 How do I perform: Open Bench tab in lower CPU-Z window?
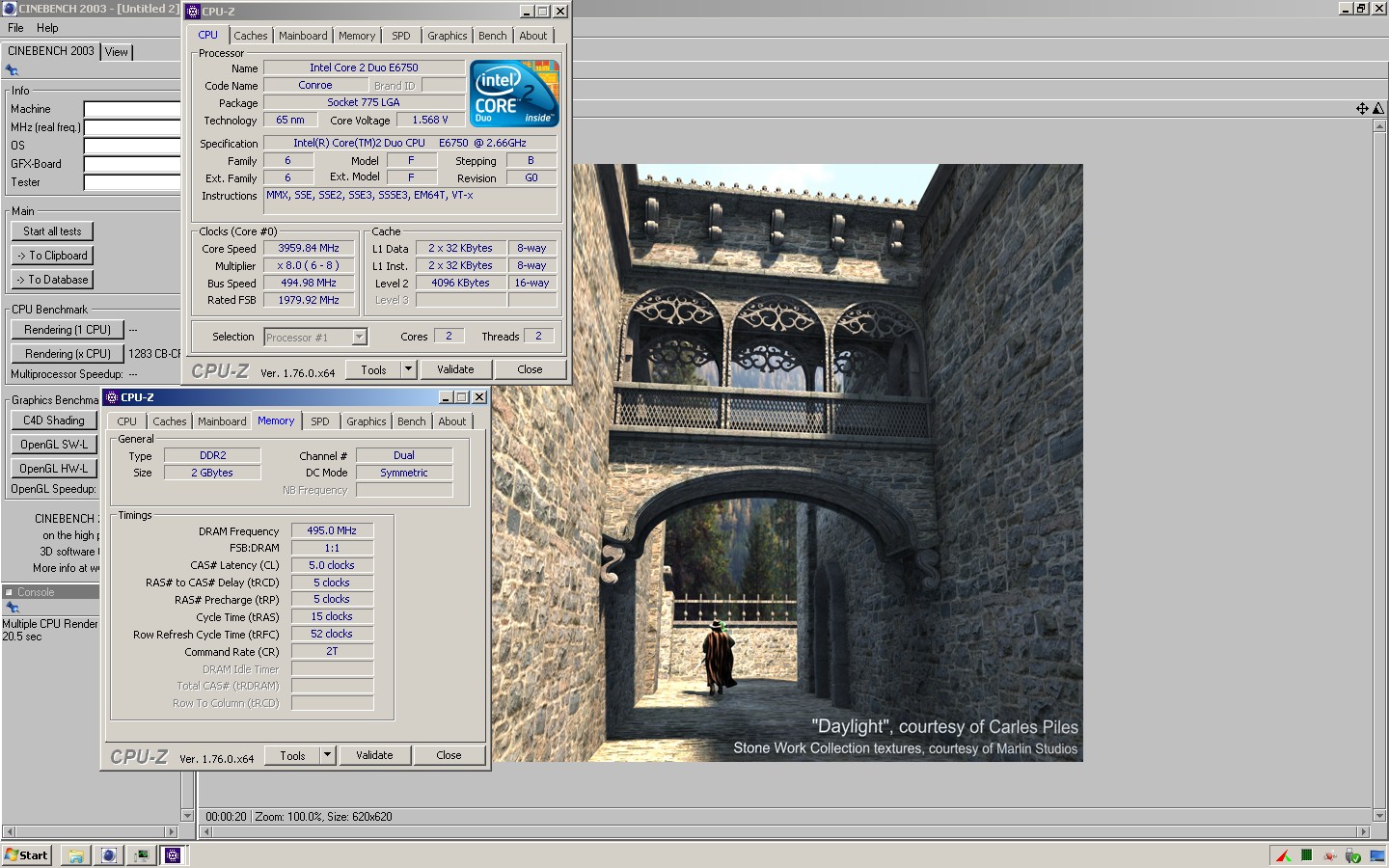(x=412, y=421)
